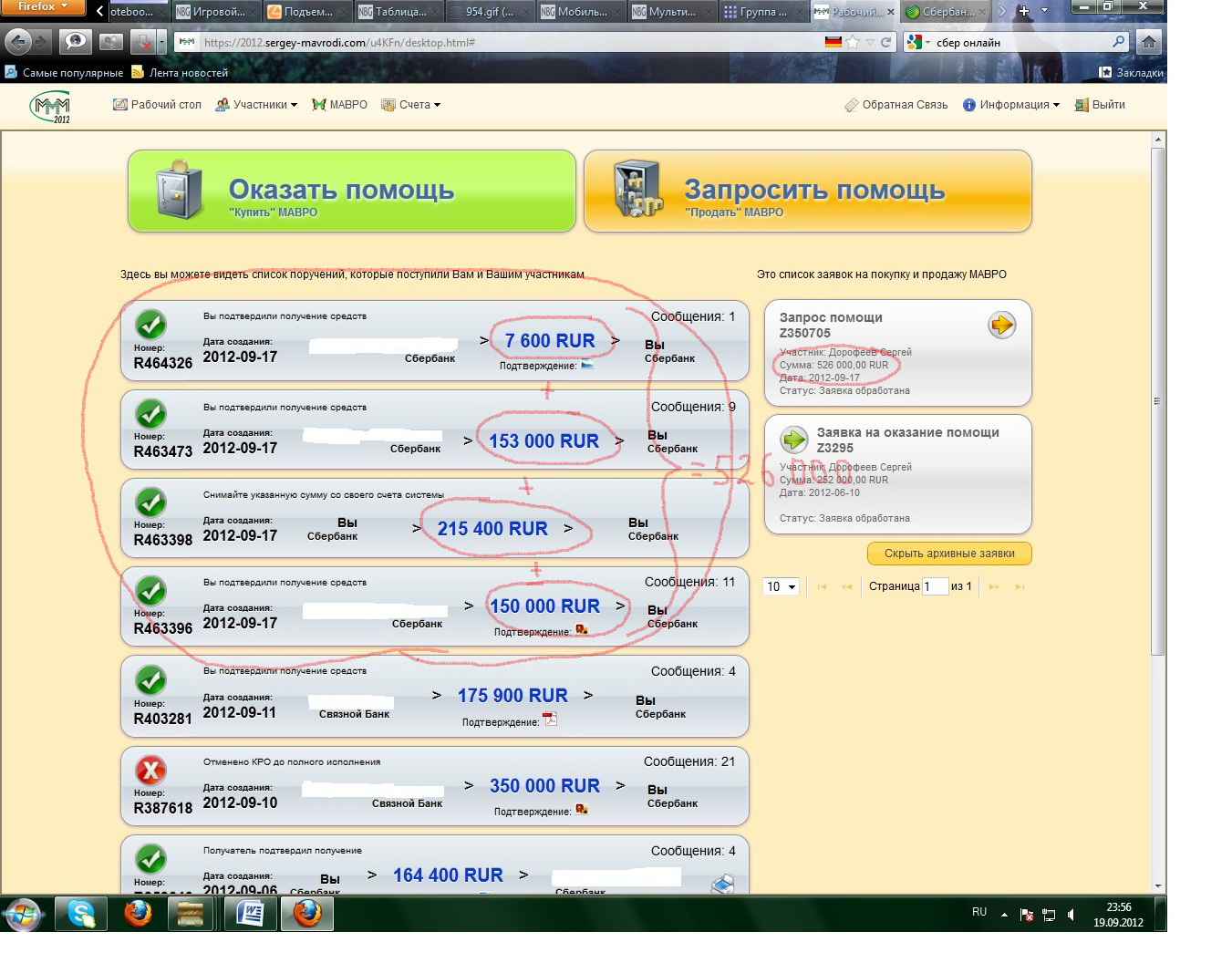Open PDF confirmation for 175 900 RUR order
Screen dimensions: 1232x963
(550, 720)
